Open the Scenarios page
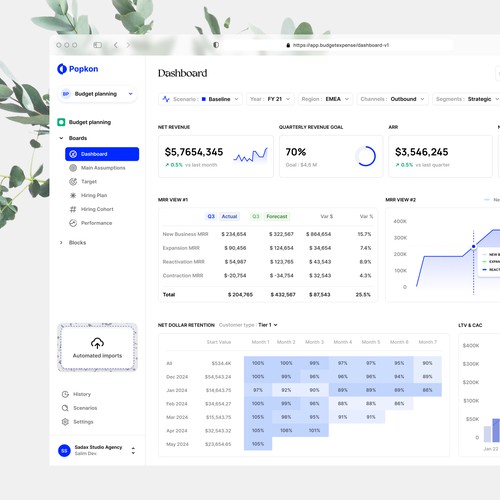This screenshot has height=500, width=500. tap(85, 408)
